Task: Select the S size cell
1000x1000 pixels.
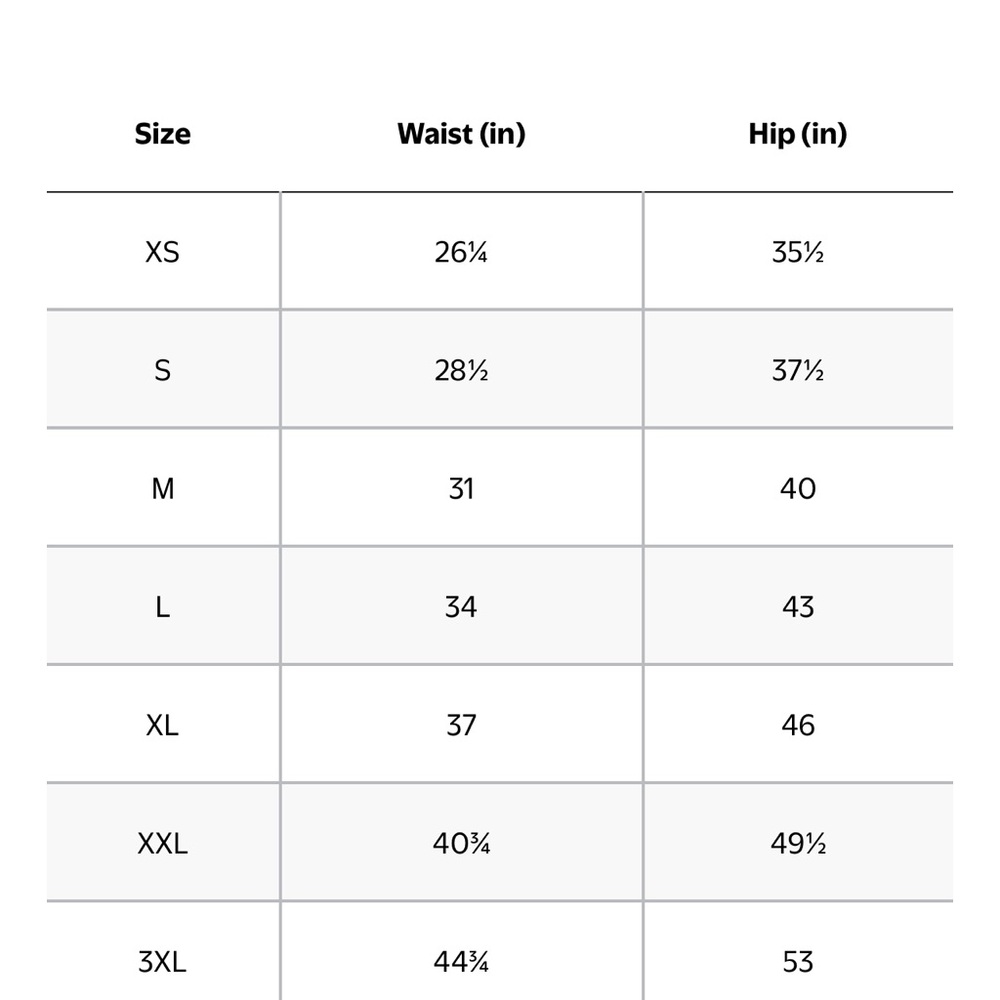Action: 163,371
